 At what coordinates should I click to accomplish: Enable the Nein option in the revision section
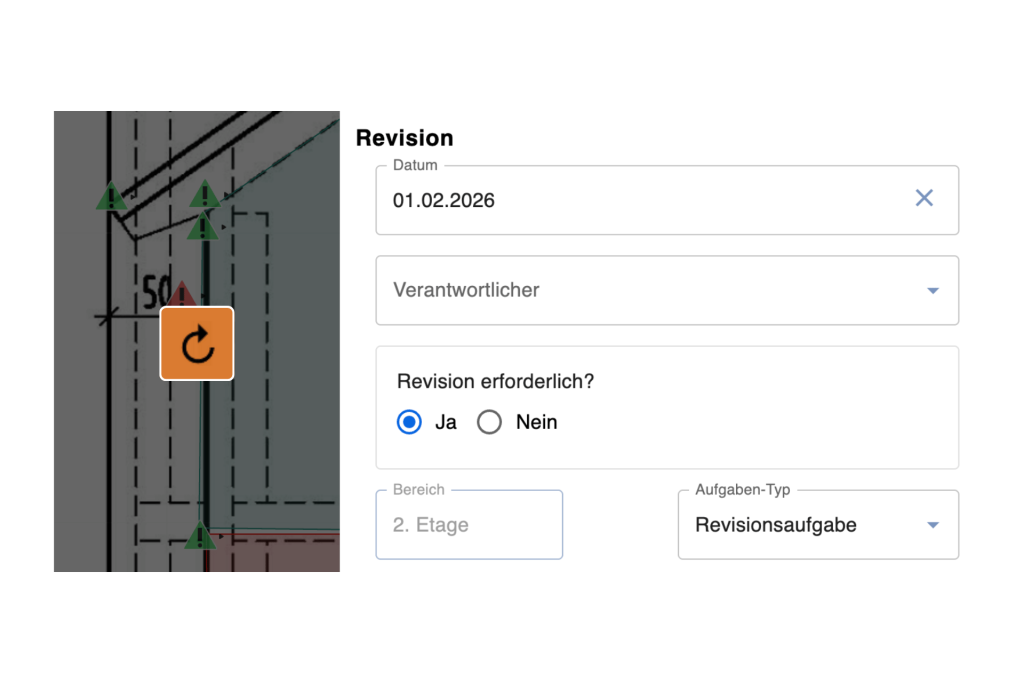point(489,422)
